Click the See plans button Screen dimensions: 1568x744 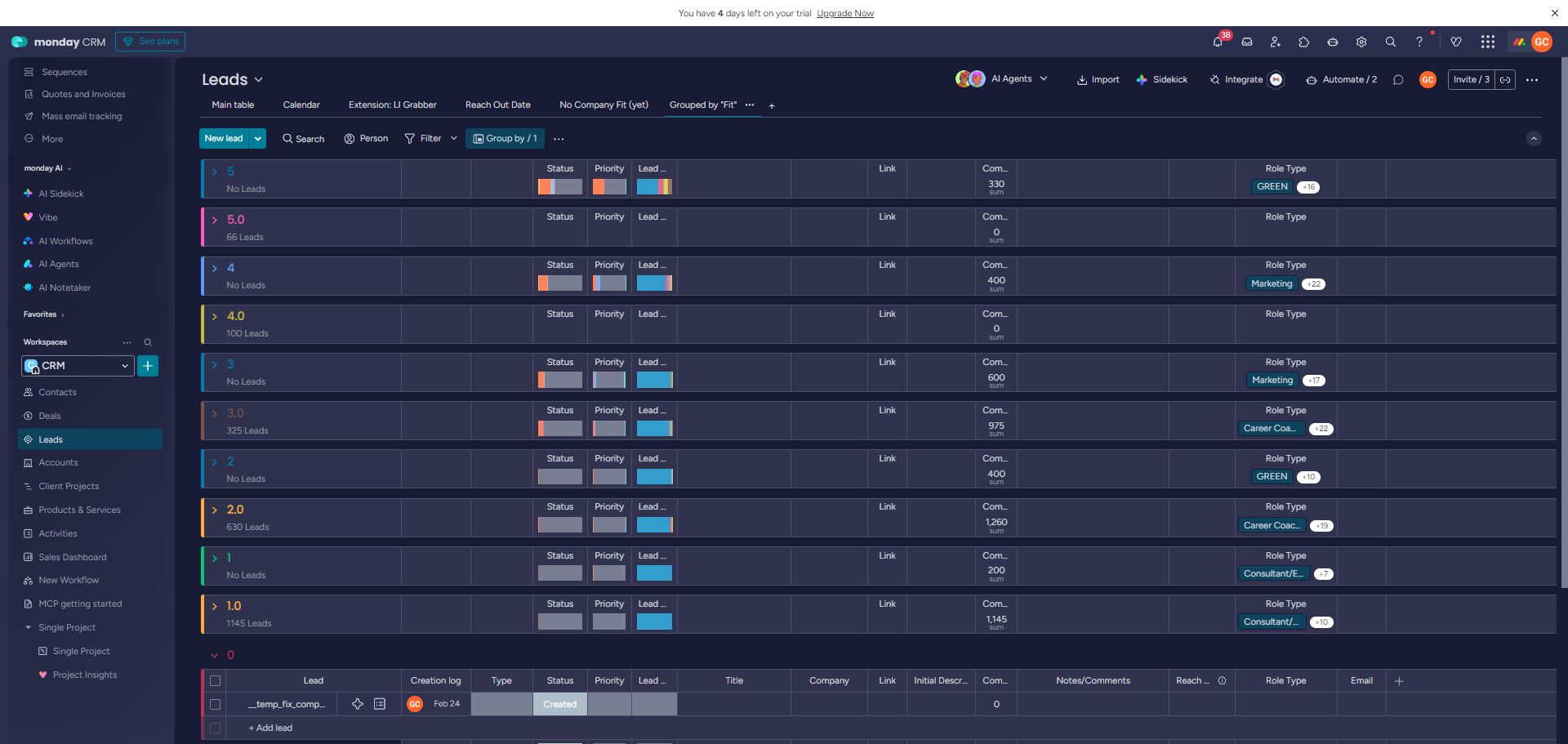[150, 42]
